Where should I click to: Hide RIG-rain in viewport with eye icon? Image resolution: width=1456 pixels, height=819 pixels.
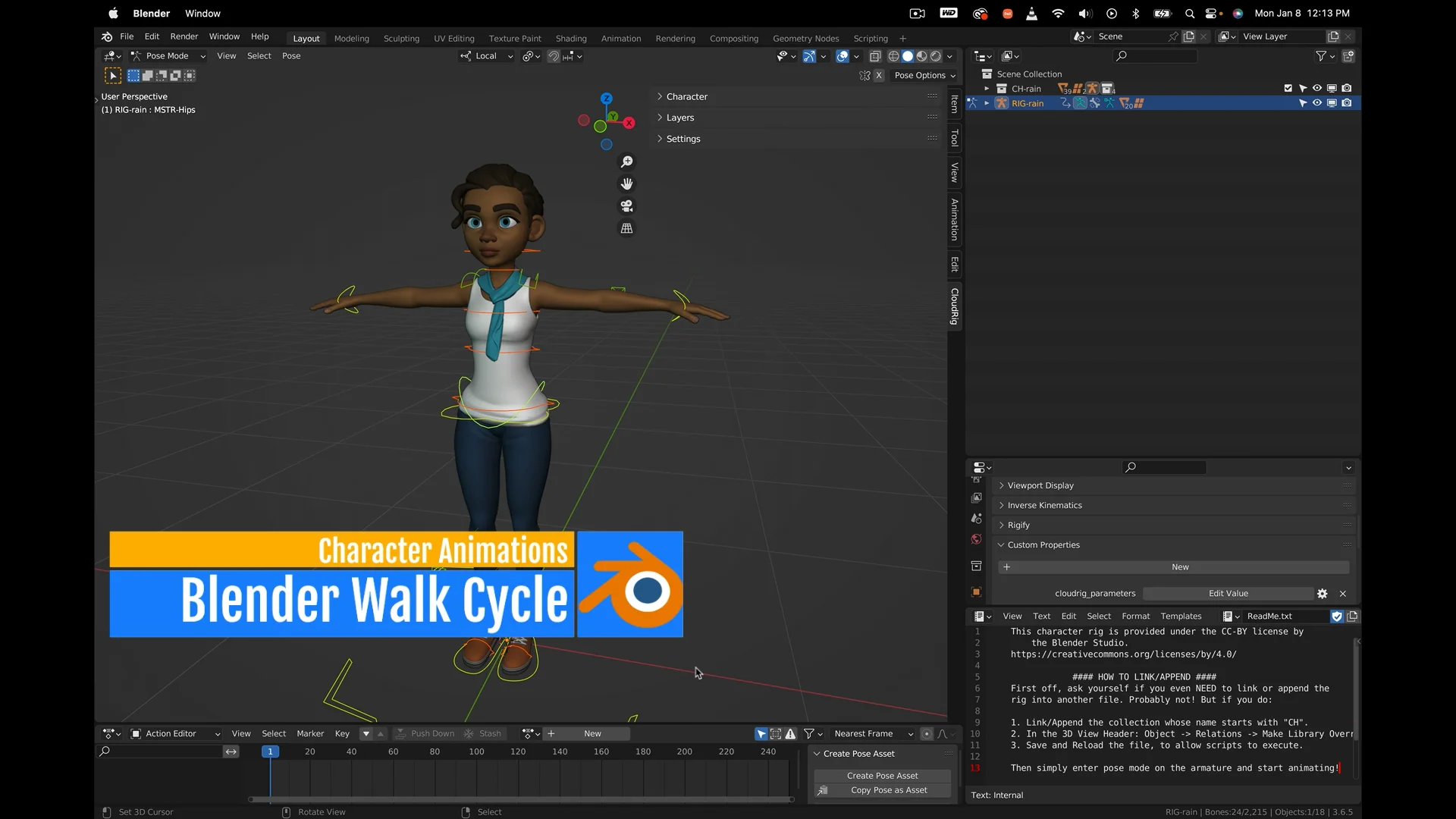tap(1317, 103)
